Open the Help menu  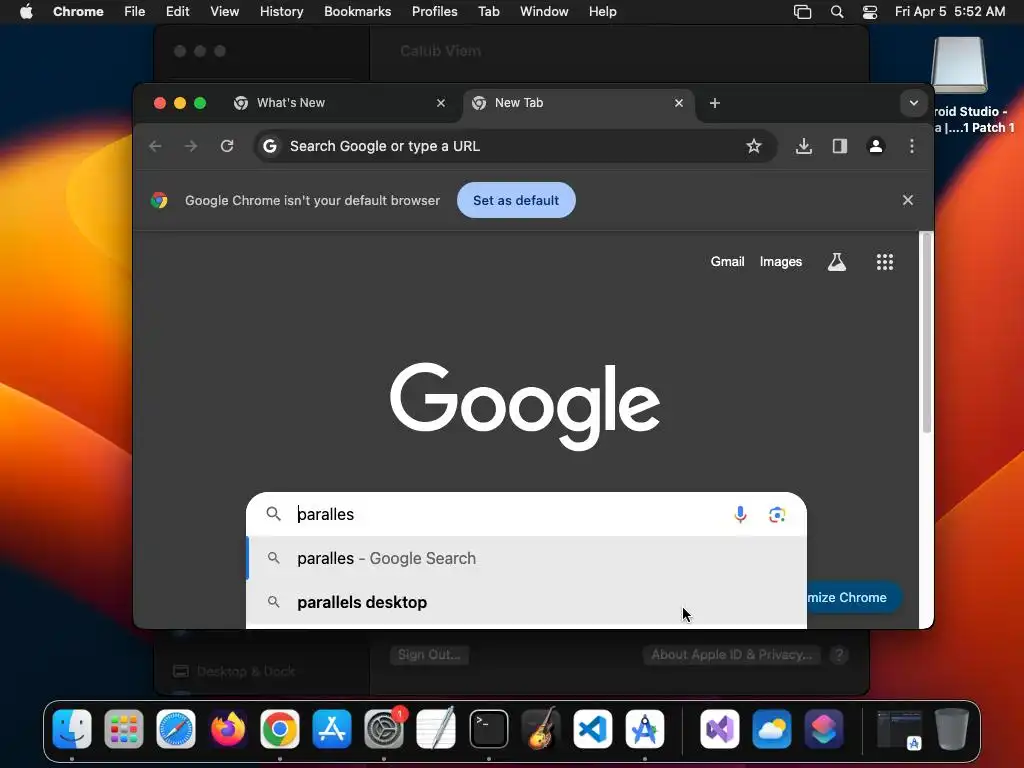602,12
